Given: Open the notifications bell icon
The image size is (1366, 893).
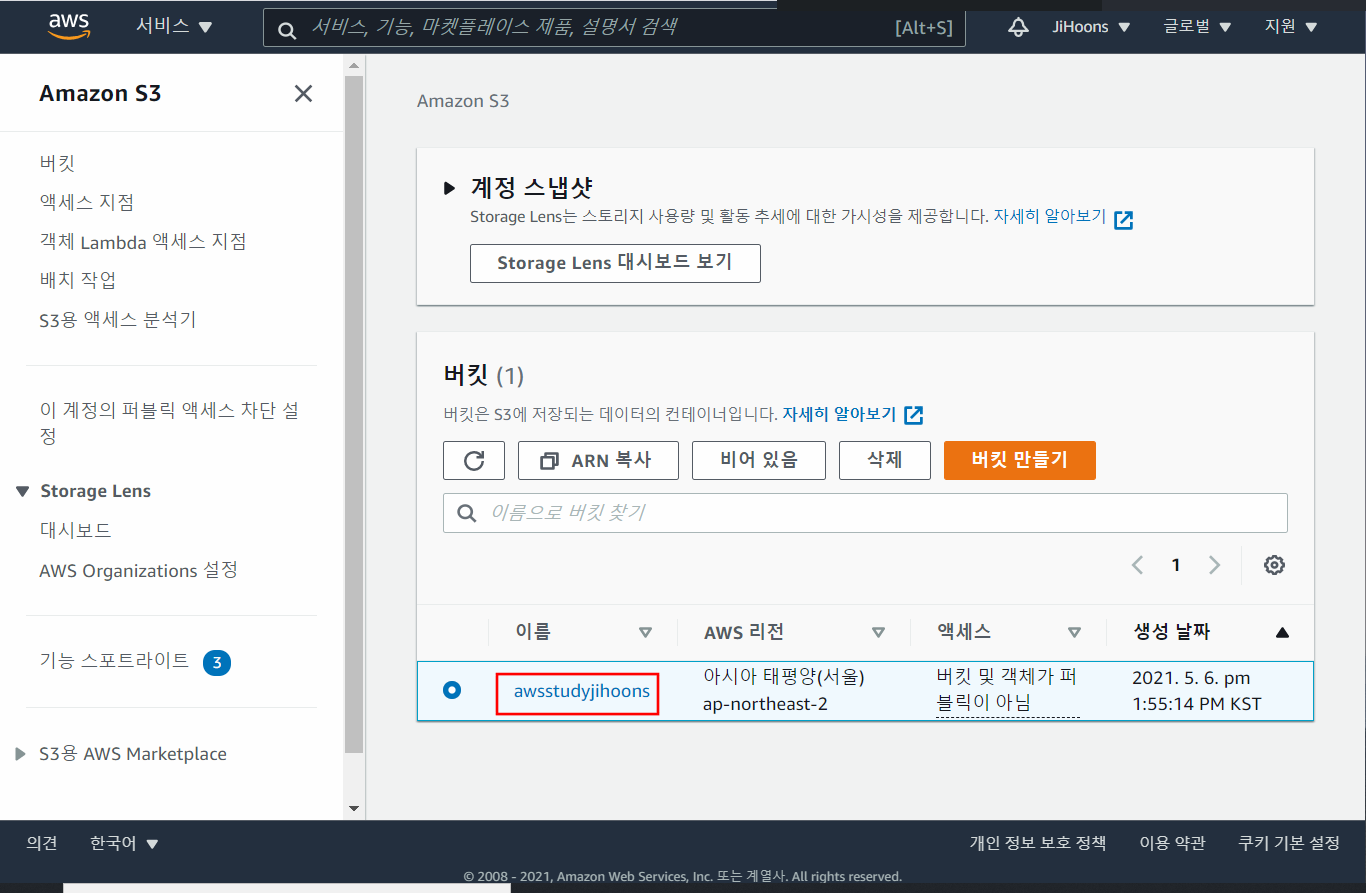Looking at the screenshot, I should 1018,28.
